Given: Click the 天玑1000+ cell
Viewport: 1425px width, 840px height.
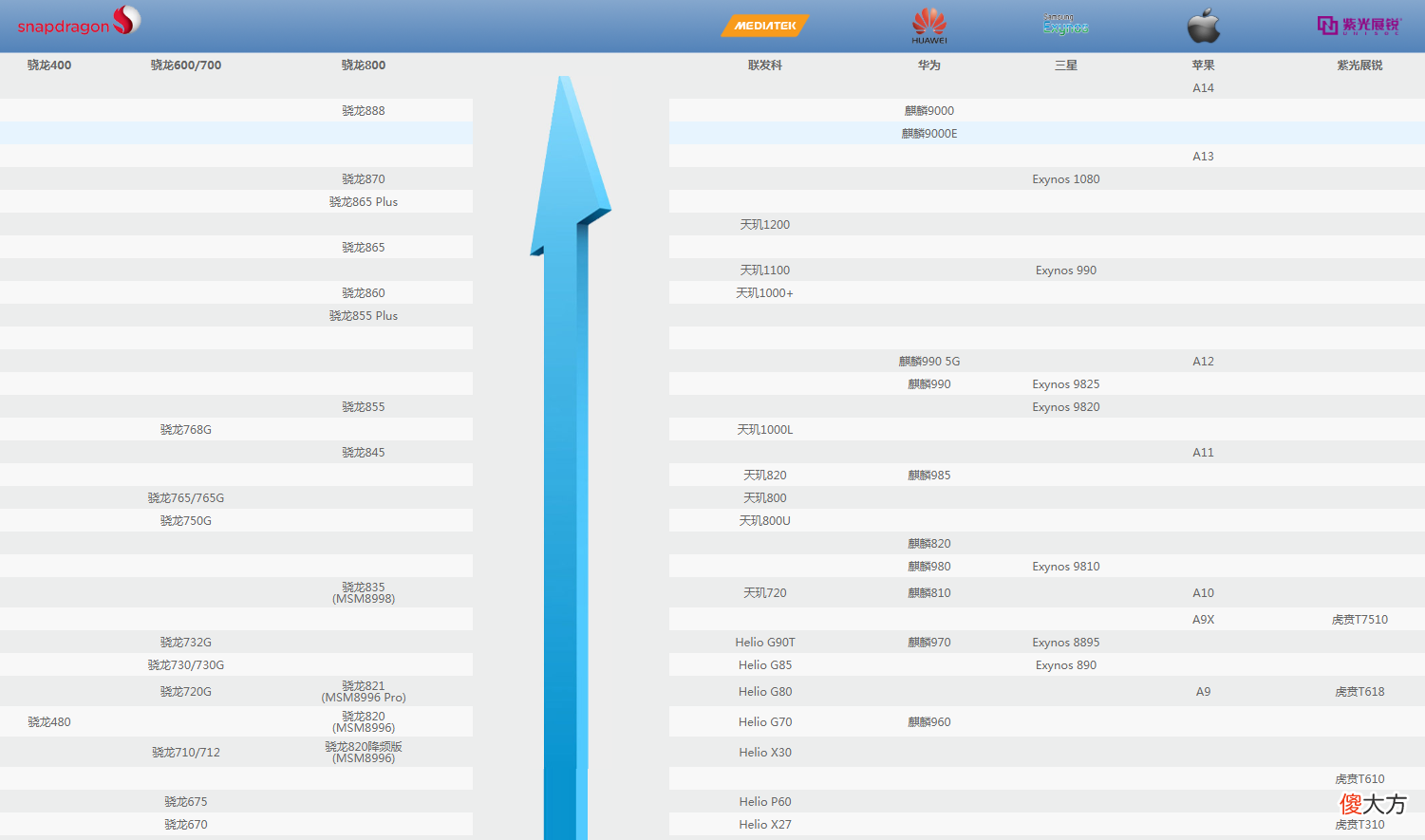Looking at the screenshot, I should click(765, 293).
